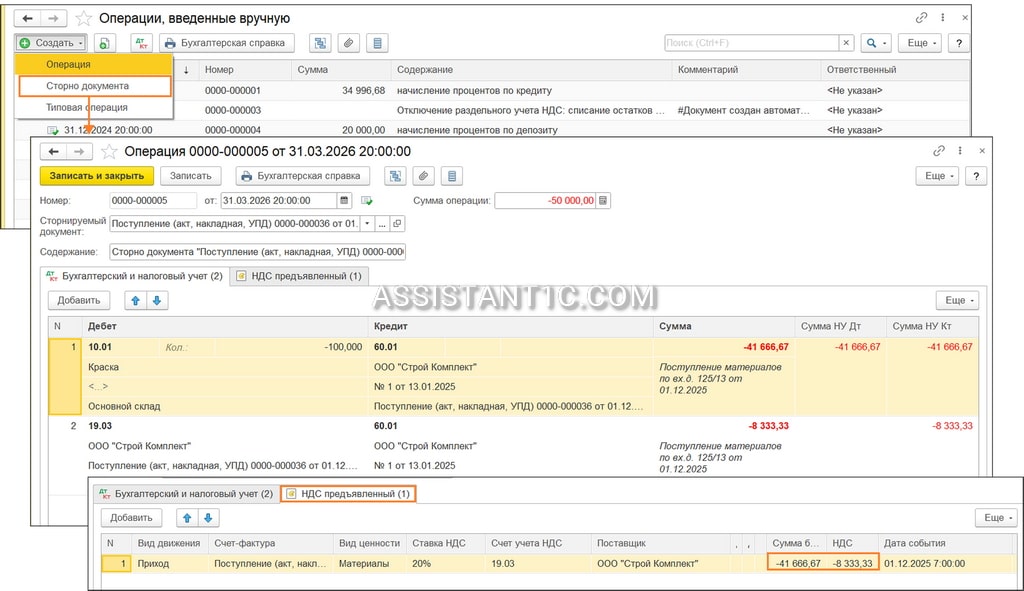
Task: Move VAT row up in lower panel
Action: pyautogui.click(x=187, y=518)
